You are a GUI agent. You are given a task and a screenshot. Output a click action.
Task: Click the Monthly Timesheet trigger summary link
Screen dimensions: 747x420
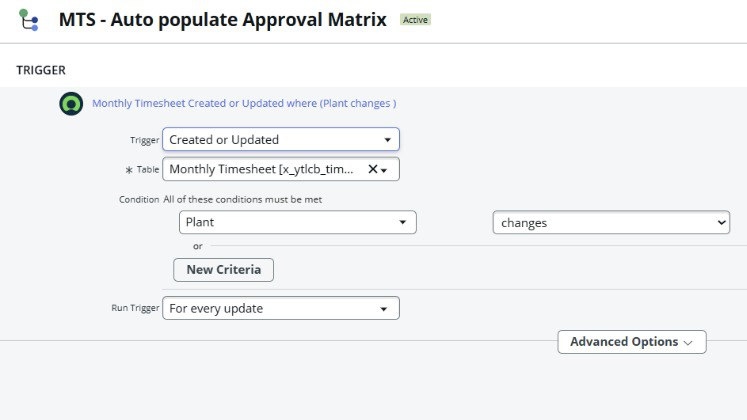point(244,103)
